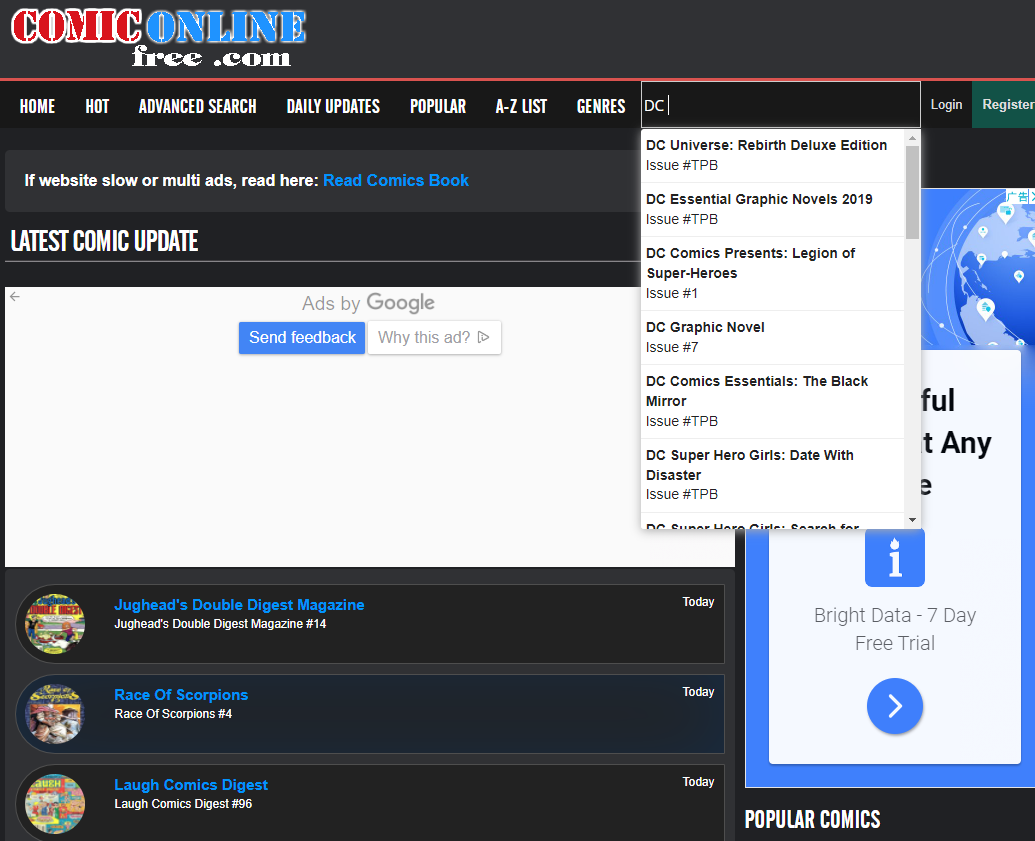This screenshot has height=841, width=1035.
Task: Click the blue circular arrow button in ad
Action: [x=894, y=706]
